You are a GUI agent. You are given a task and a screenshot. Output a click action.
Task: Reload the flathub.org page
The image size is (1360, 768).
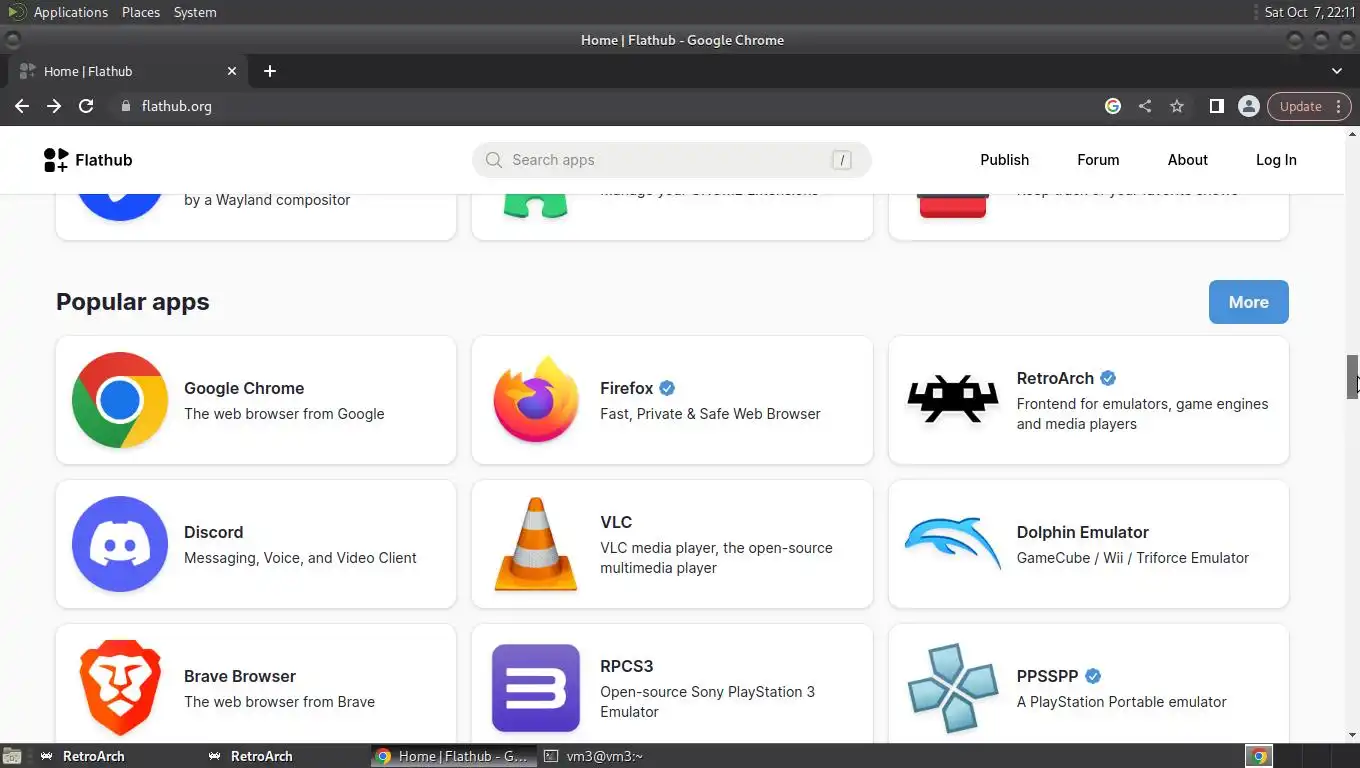tap(86, 106)
